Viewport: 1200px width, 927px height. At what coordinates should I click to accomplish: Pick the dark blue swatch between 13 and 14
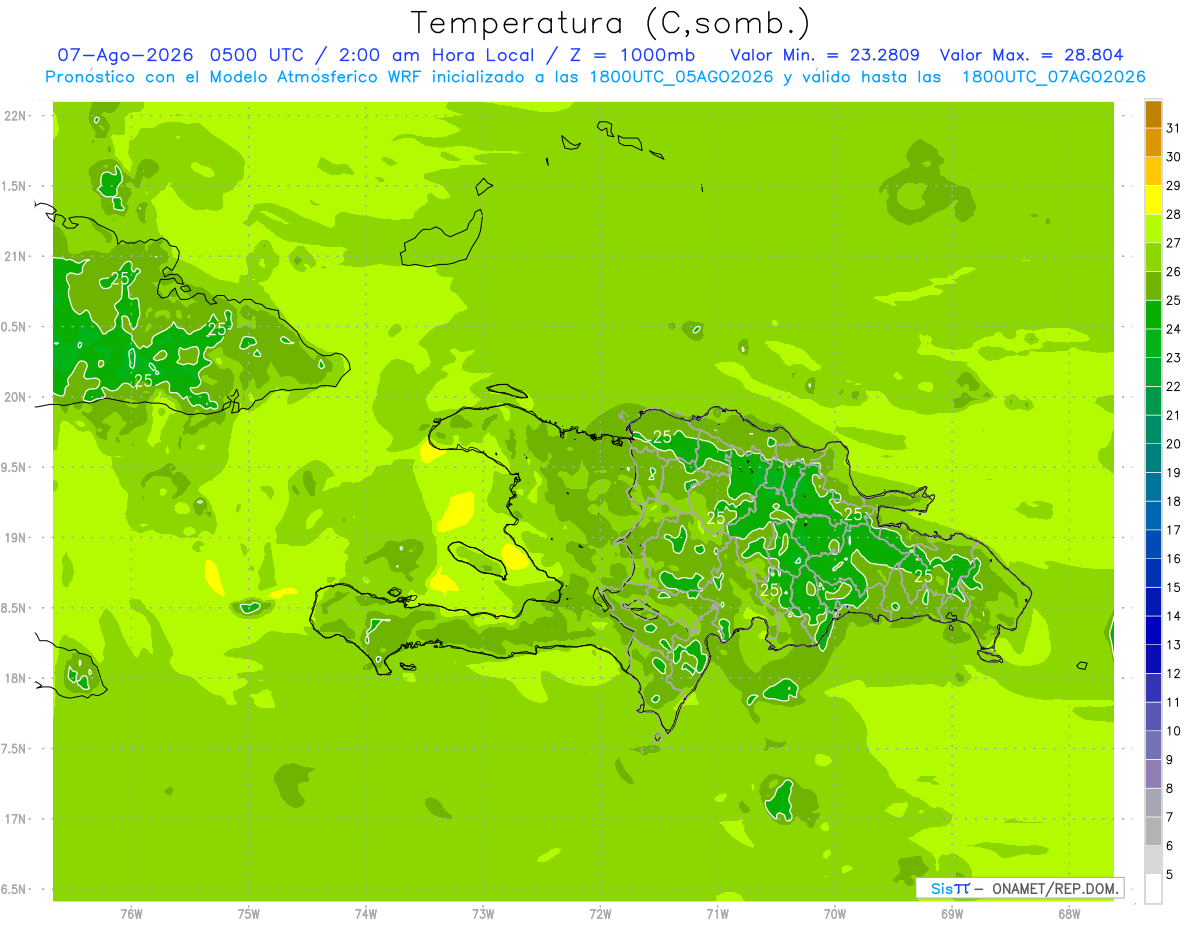coord(1153,630)
